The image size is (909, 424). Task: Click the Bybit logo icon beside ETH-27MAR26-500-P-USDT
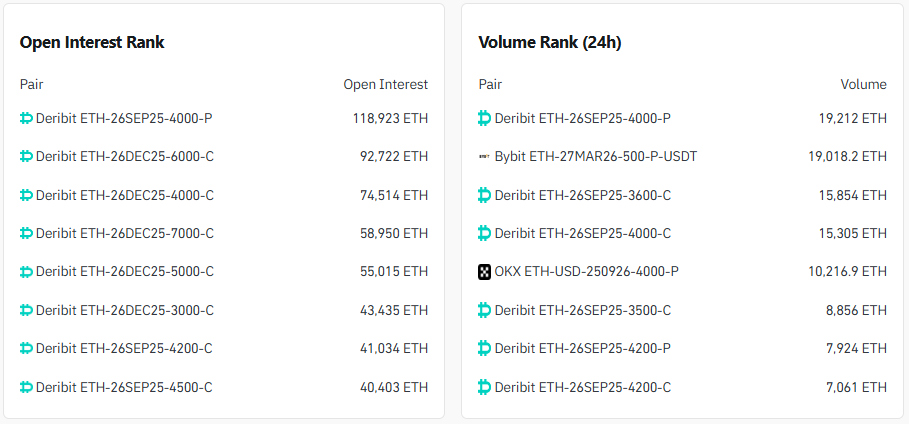[485, 157]
